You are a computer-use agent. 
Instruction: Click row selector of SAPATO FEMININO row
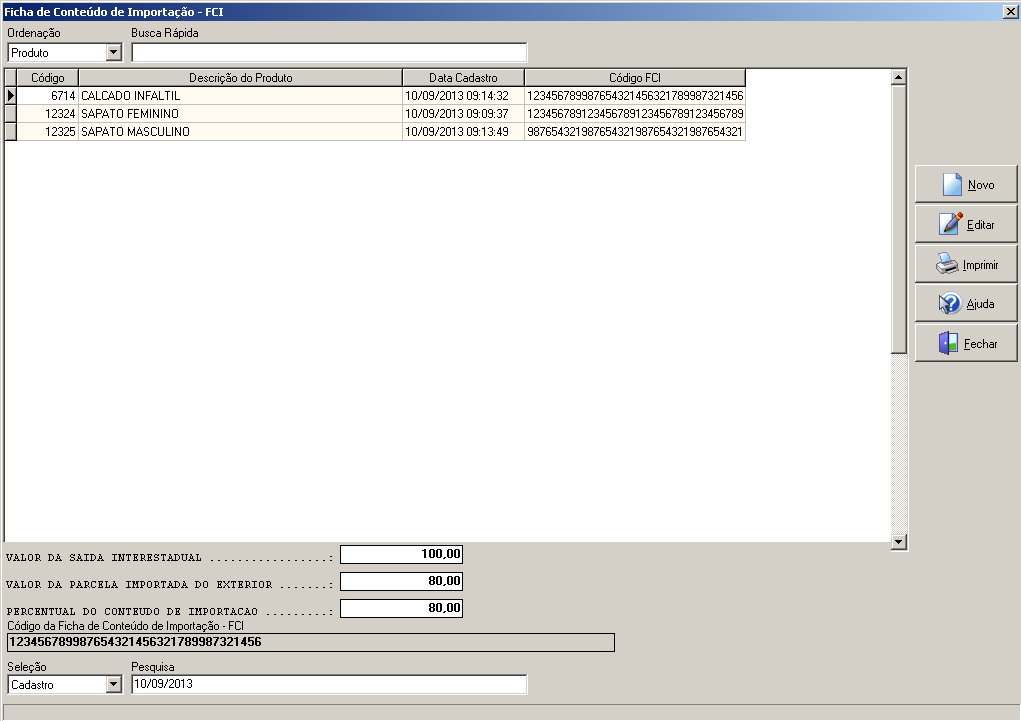10,113
